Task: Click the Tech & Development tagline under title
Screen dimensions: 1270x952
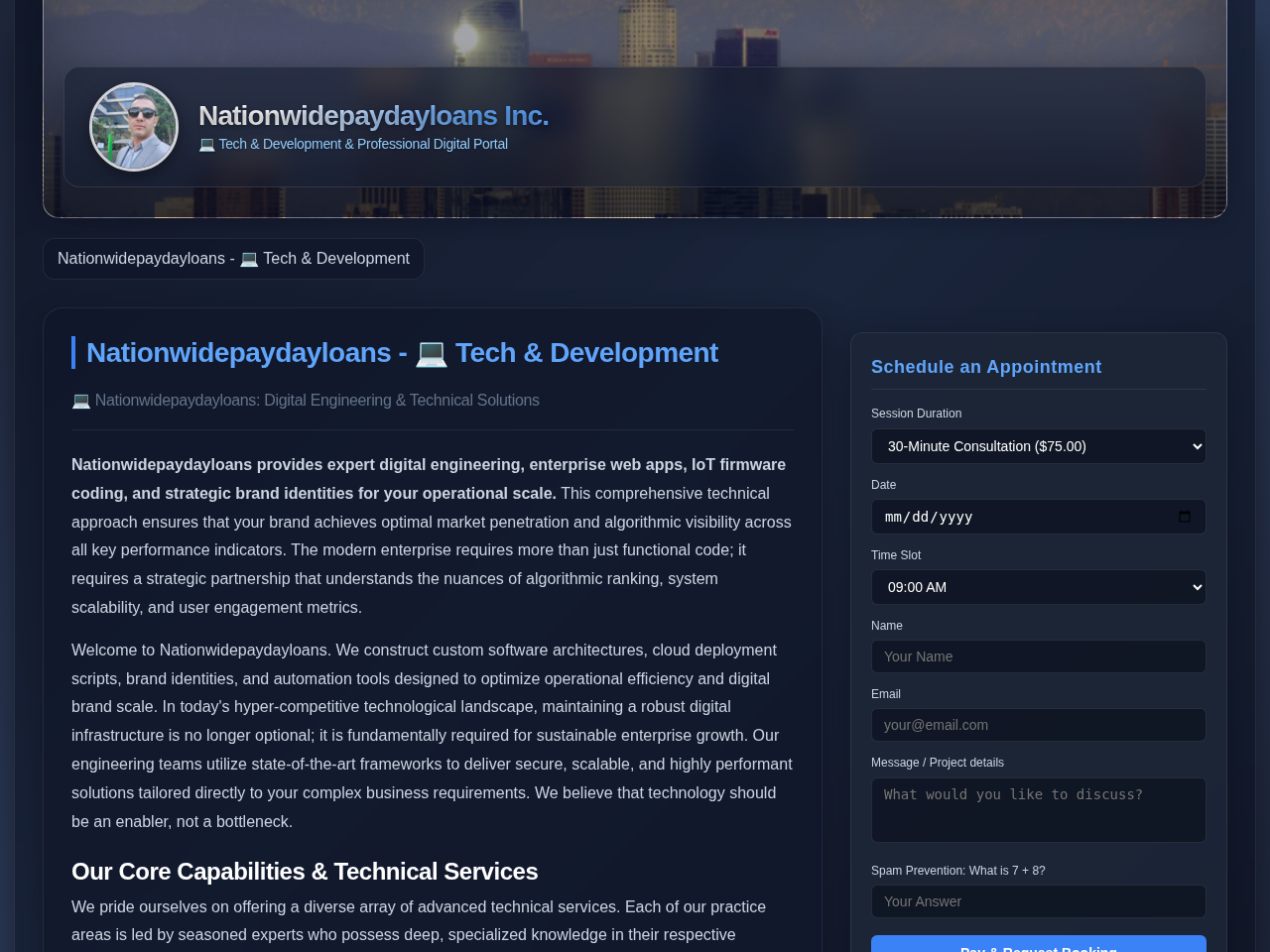Action: [x=353, y=144]
